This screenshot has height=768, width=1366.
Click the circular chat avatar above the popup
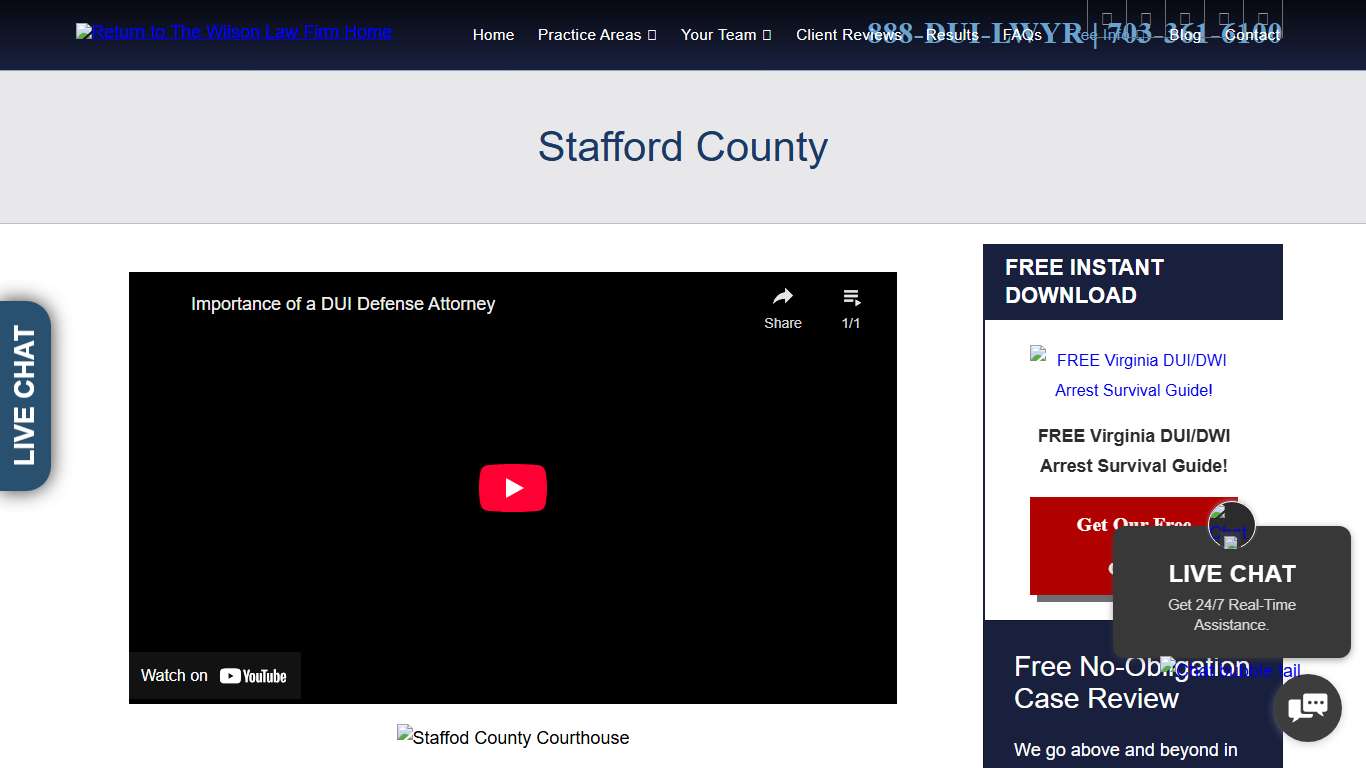tap(1231, 525)
